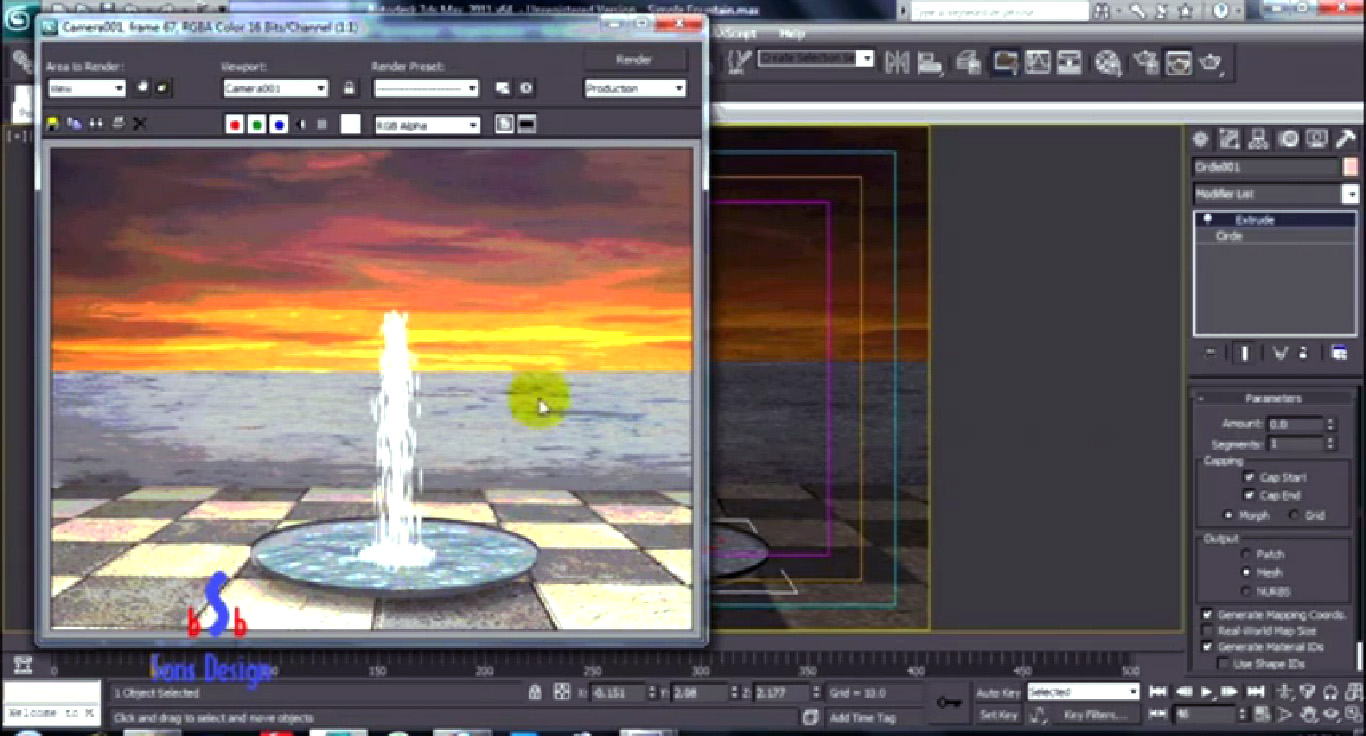Toggle the red channel display
This screenshot has width=1366, height=736.
[235, 124]
